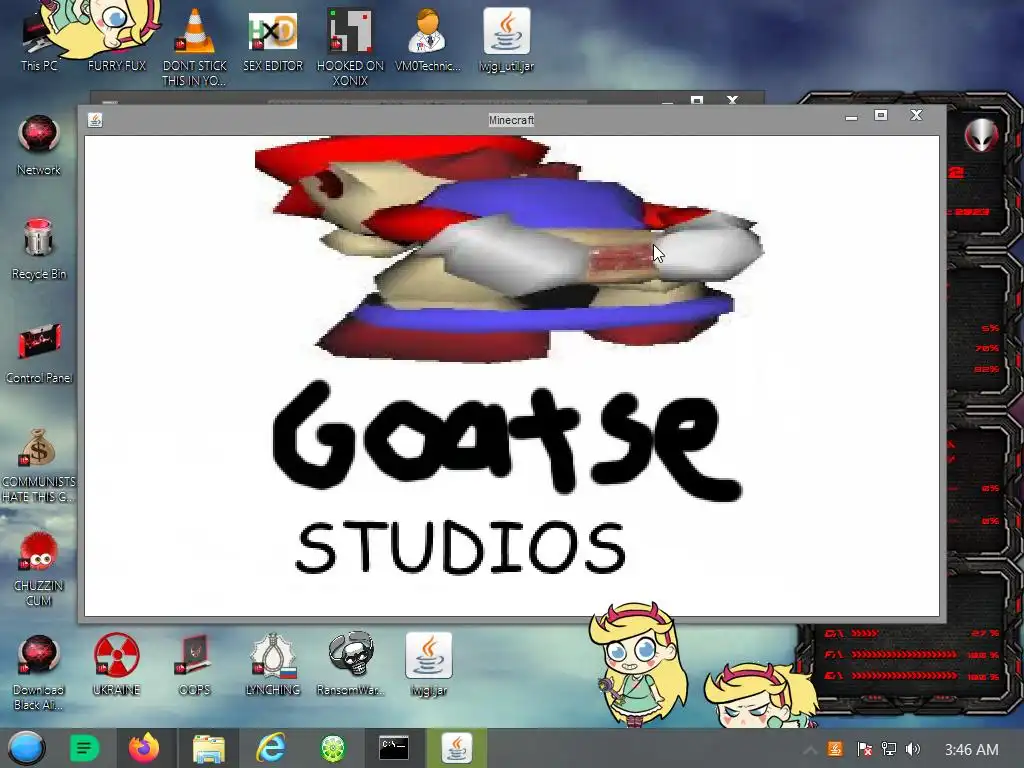This screenshot has height=768, width=1024.
Task: Select the UKRAINE radiation symbol shortcut
Action: 116,665
